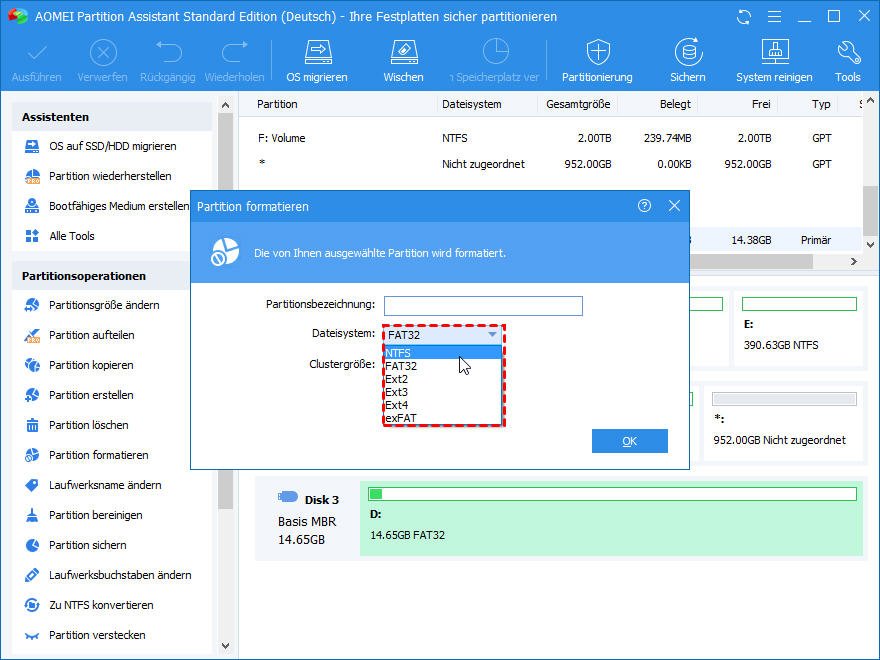Click the Speicherplatz pie chart icon

(496, 52)
